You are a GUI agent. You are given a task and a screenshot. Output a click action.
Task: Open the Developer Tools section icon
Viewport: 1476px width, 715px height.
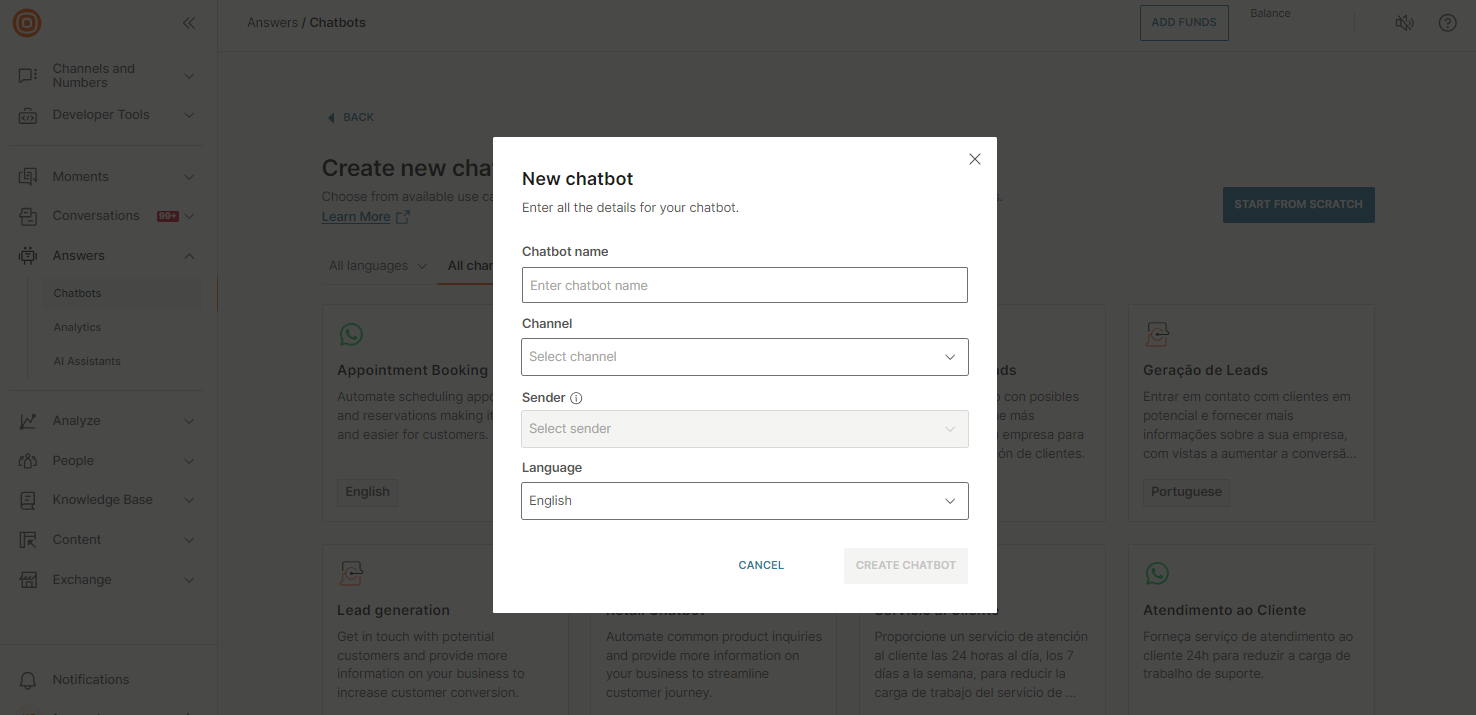pyautogui.click(x=29, y=114)
